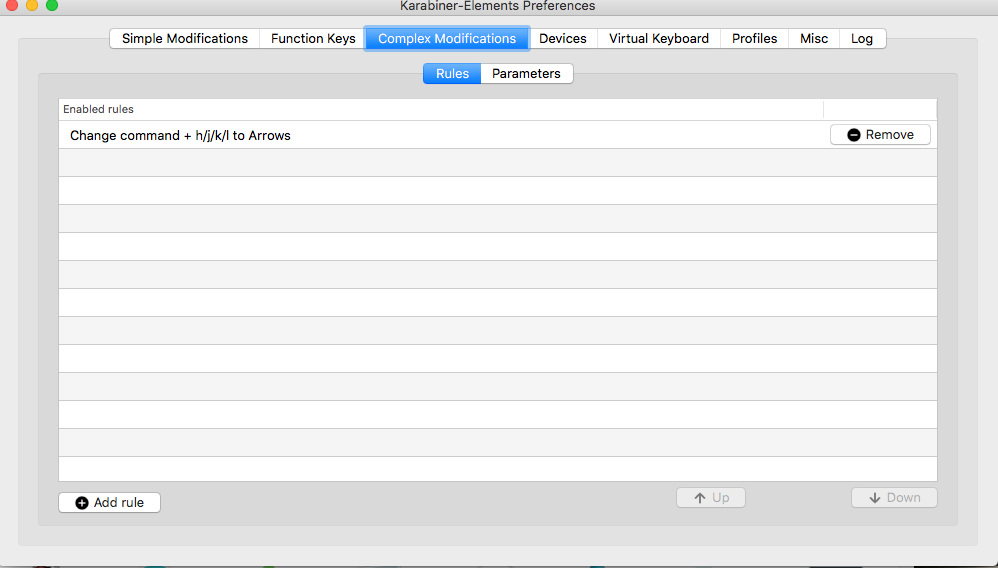Open the Misc tab
Image resolution: width=998 pixels, height=568 pixels.
[x=814, y=39]
